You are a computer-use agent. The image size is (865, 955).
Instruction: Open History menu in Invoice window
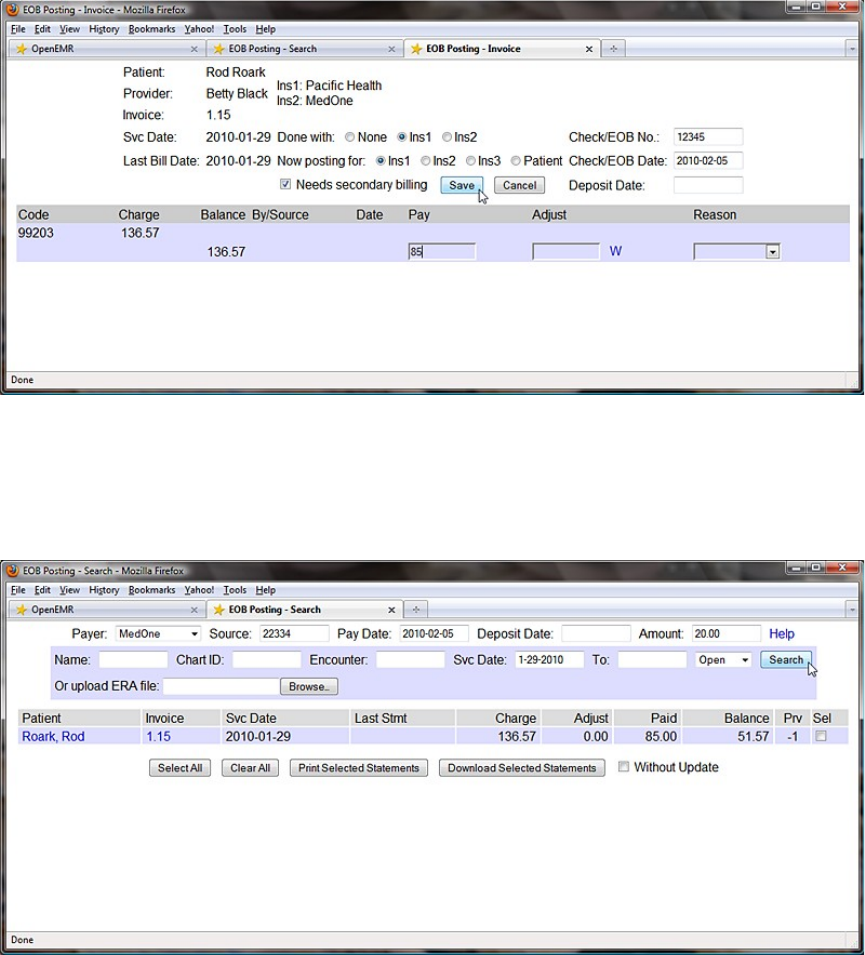tap(104, 29)
